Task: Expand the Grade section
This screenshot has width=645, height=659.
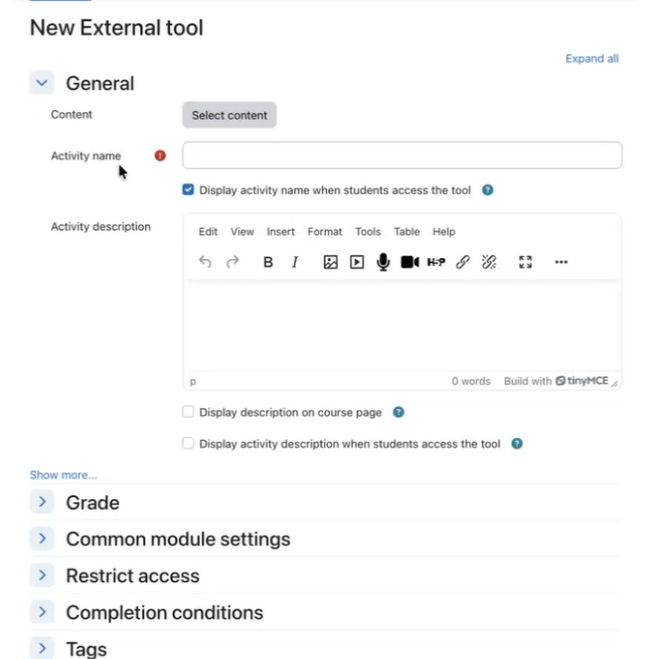Action: tap(42, 502)
